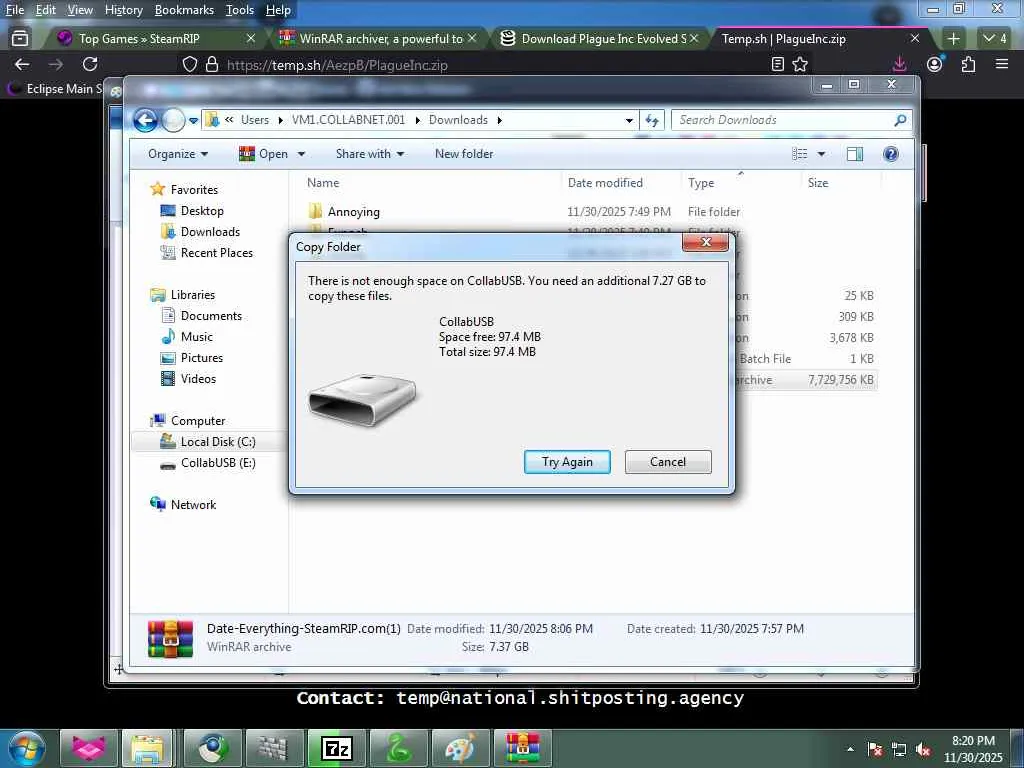
Task: Select Libraries in navigation pane
Action: click(x=193, y=295)
